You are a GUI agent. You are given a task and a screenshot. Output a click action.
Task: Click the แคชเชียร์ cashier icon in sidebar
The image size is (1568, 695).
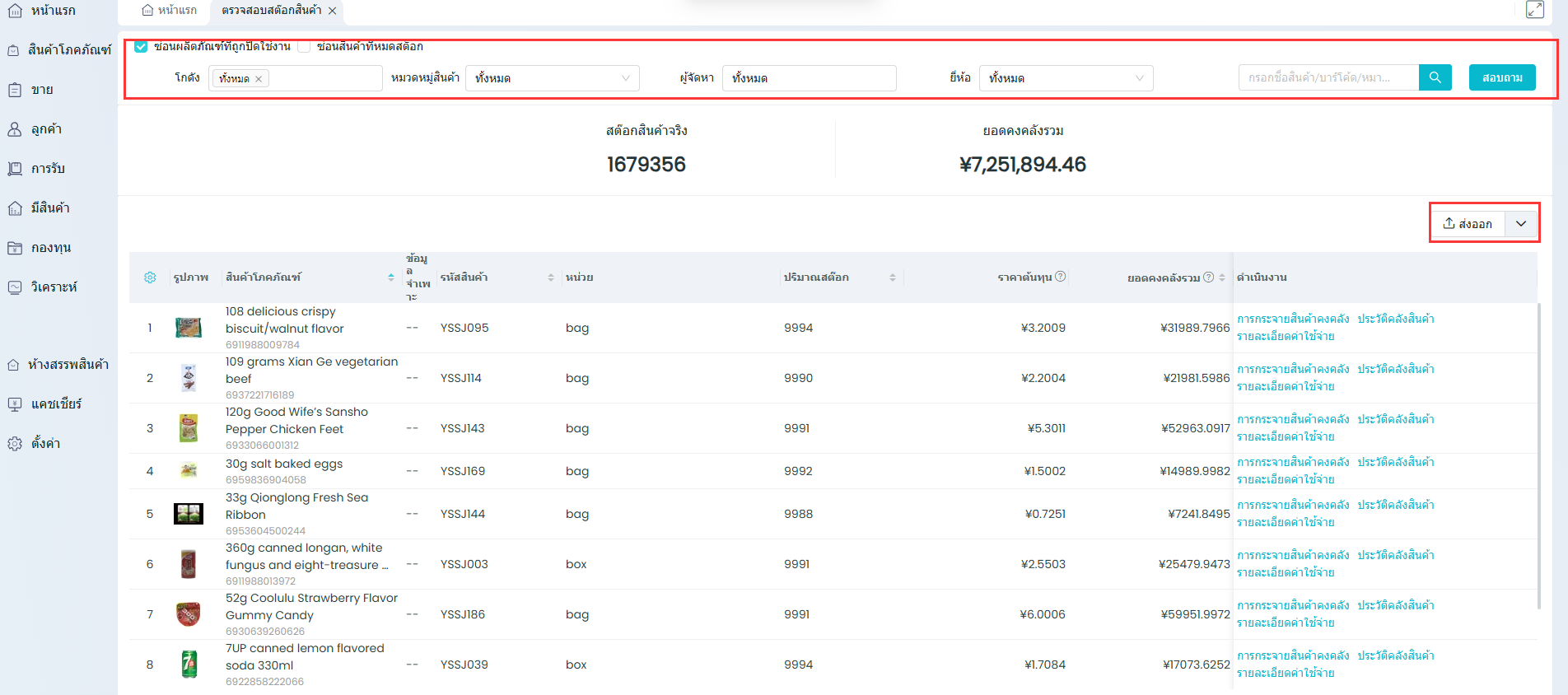[x=15, y=404]
